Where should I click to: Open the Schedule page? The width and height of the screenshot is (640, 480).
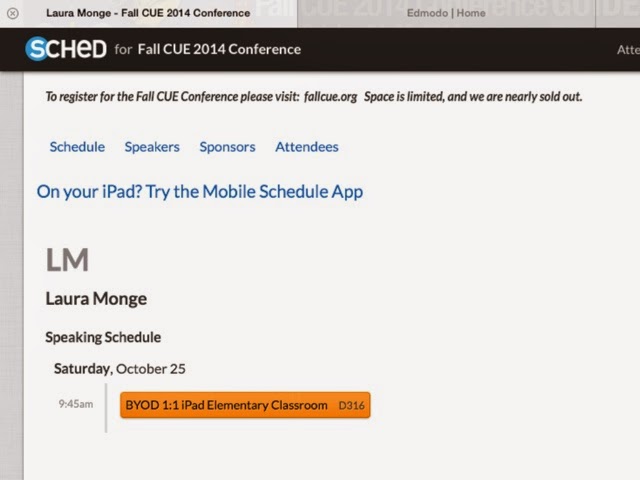click(77, 147)
